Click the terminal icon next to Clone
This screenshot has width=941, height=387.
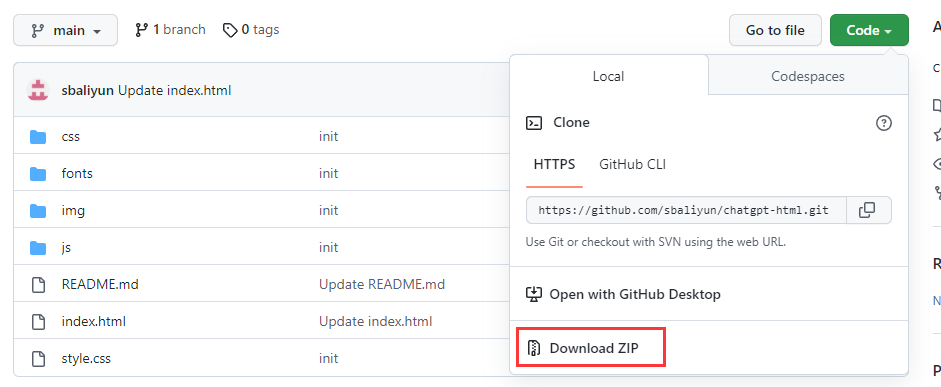(x=534, y=123)
